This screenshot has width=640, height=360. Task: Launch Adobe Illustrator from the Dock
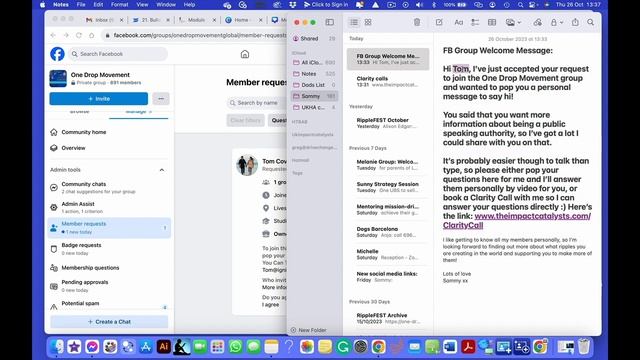click(x=164, y=347)
